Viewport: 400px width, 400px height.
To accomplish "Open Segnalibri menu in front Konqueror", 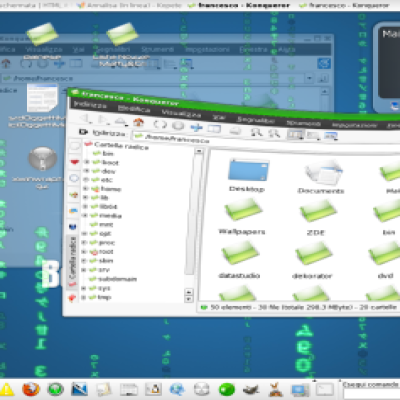I will click(x=256, y=120).
